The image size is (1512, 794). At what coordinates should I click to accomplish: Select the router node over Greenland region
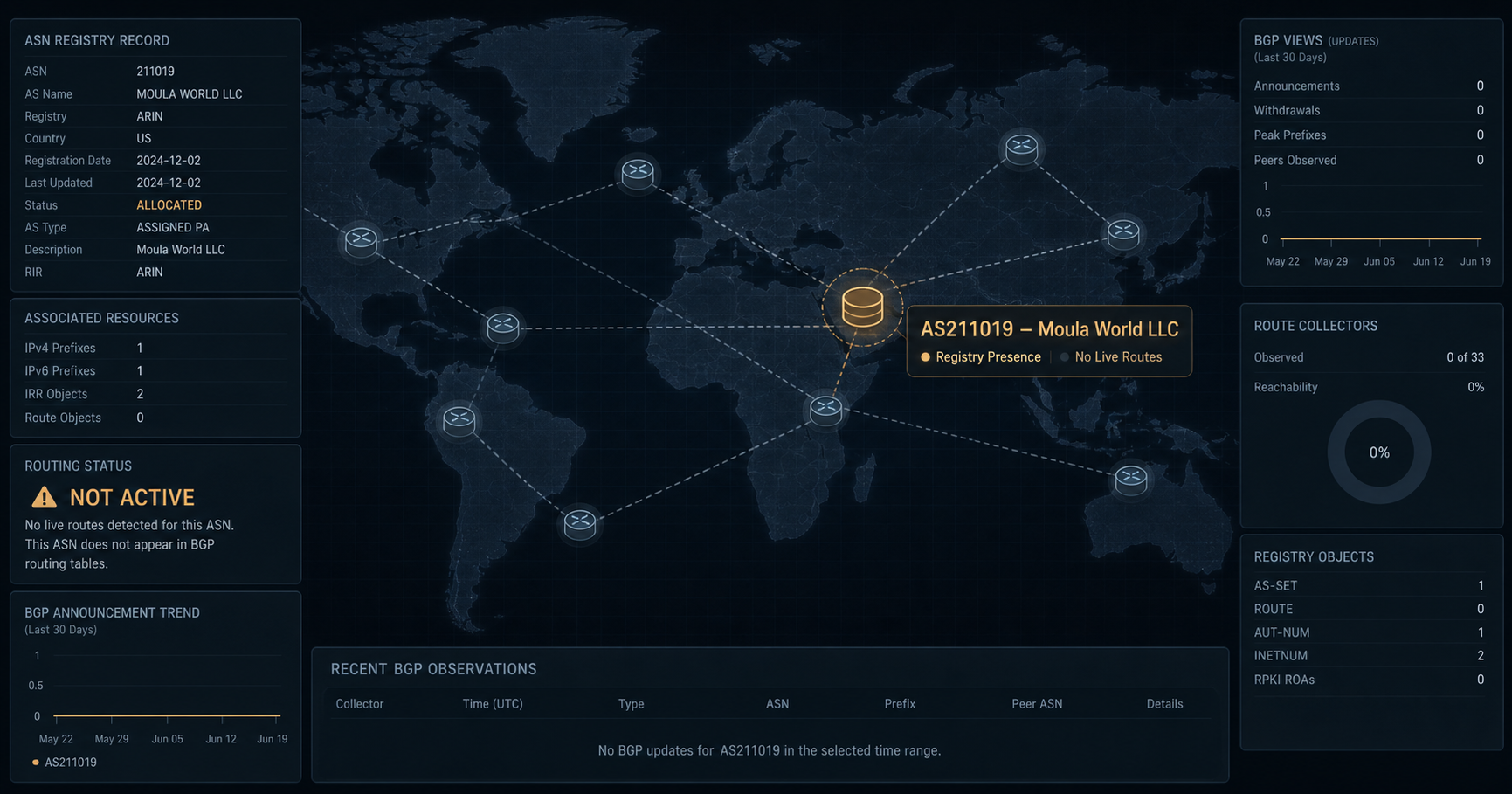point(638,172)
